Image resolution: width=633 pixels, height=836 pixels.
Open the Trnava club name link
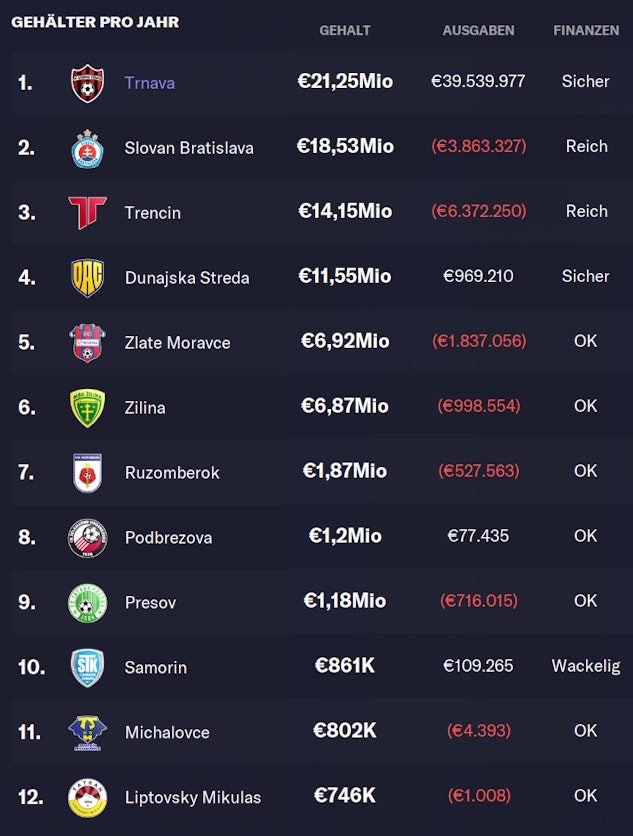[x=149, y=82]
